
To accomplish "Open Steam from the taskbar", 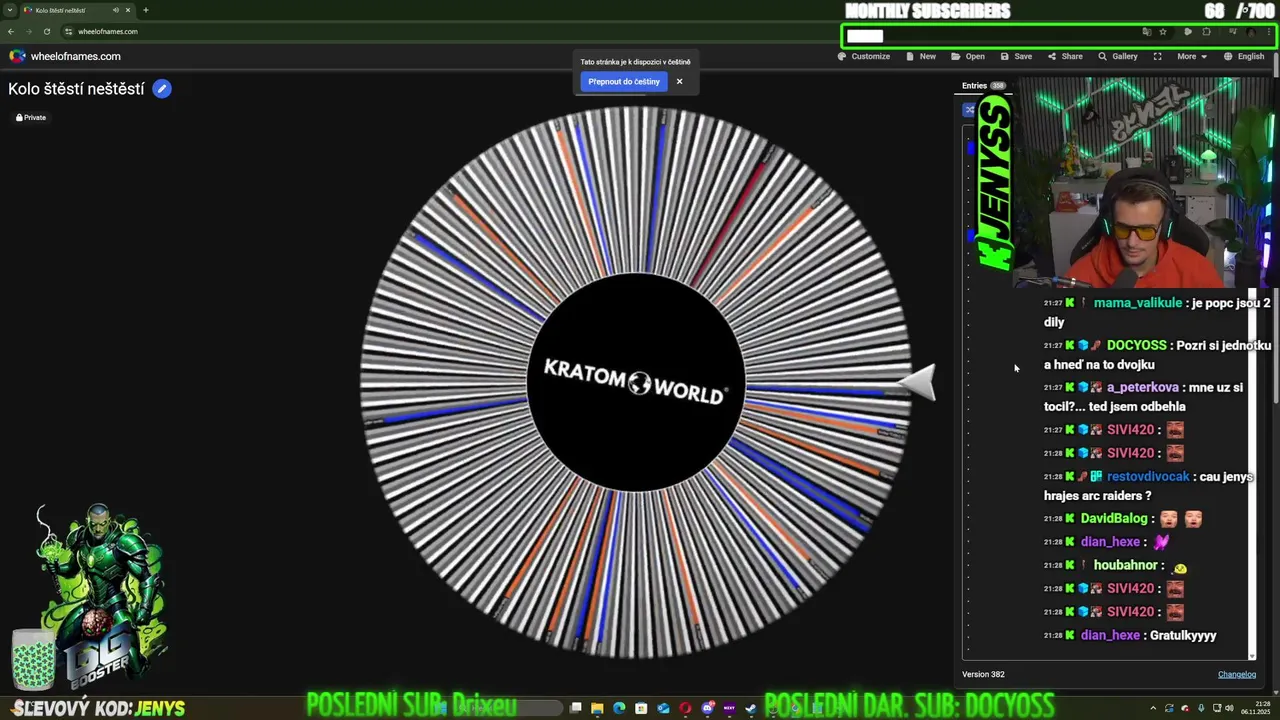I will point(751,709).
